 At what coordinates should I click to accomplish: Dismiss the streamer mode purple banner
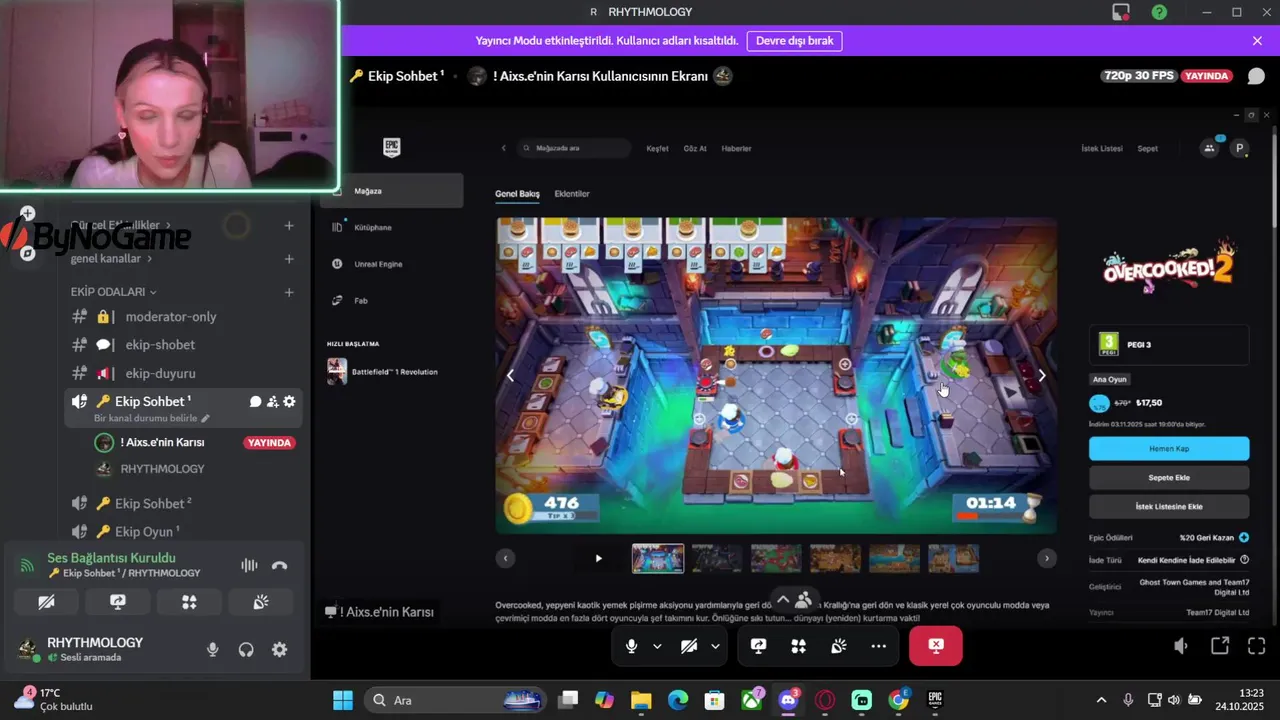(x=1257, y=41)
